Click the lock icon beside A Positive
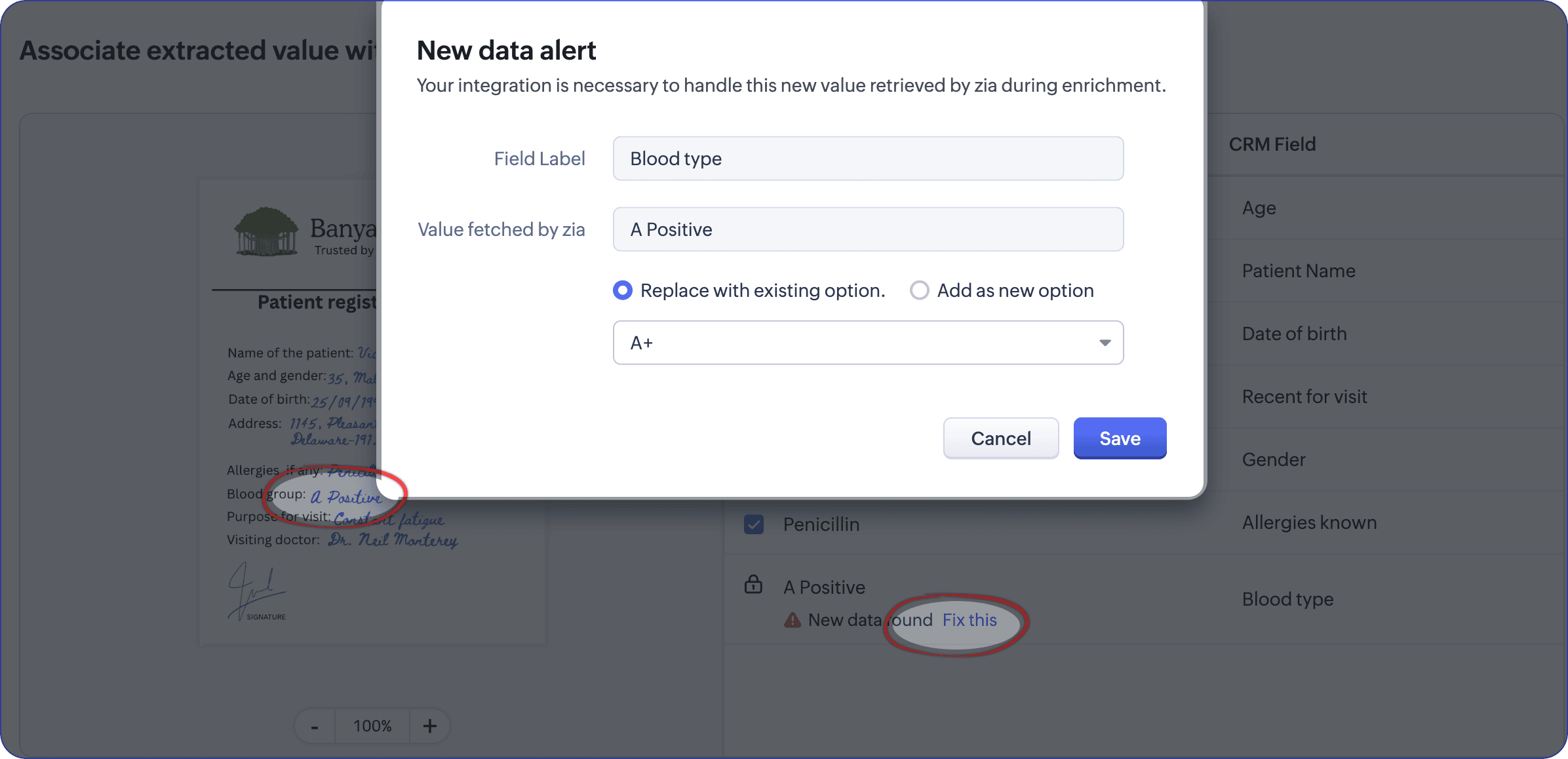 [753, 584]
